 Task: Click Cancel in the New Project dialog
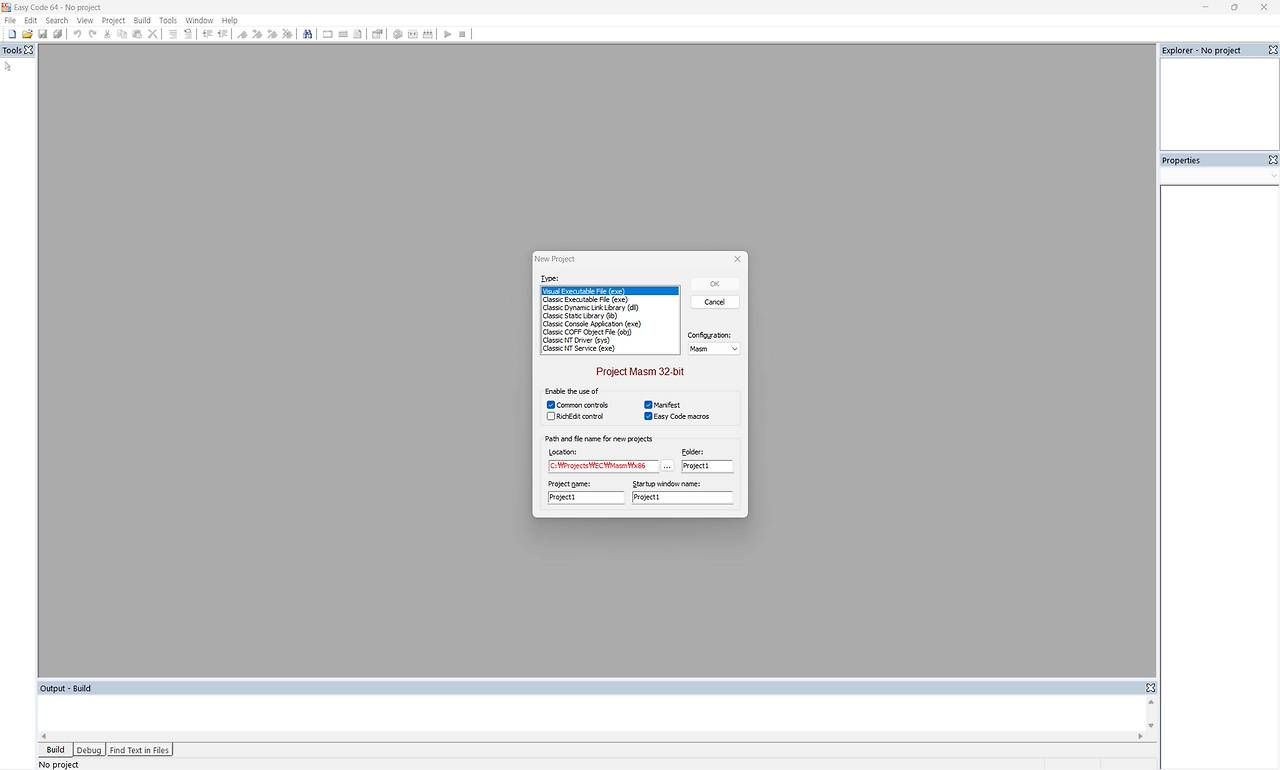coord(714,302)
